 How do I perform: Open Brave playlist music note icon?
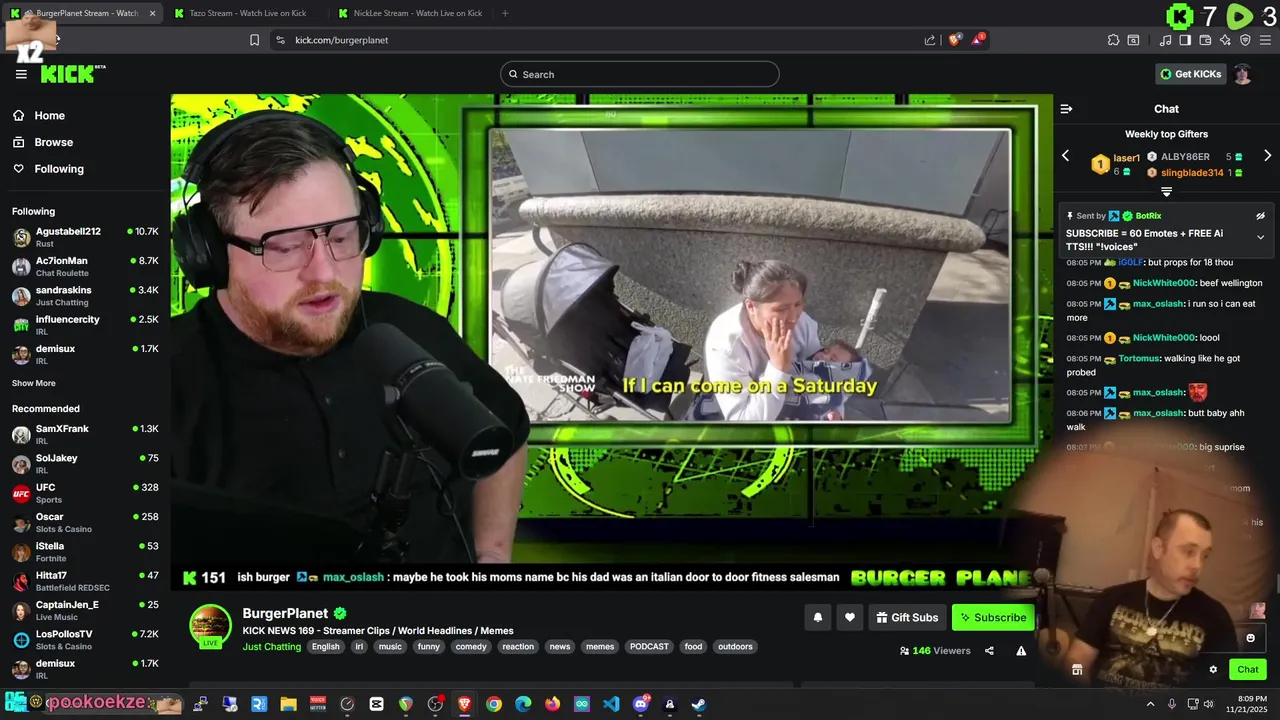point(1165,40)
